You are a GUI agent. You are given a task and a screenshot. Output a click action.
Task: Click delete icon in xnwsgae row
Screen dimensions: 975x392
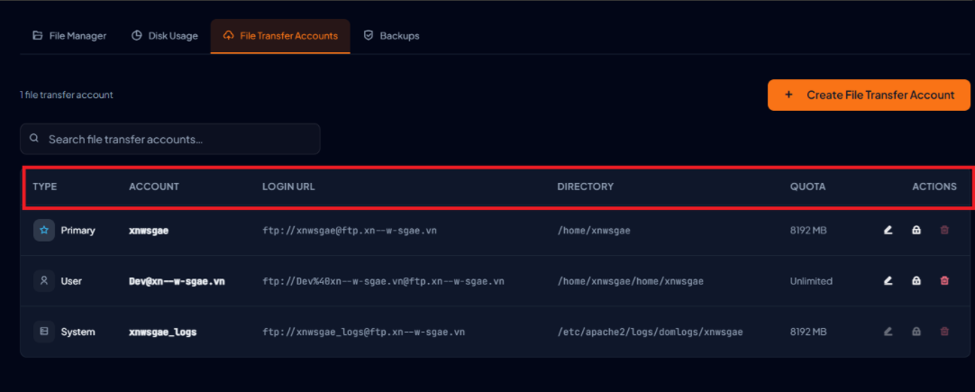945,230
